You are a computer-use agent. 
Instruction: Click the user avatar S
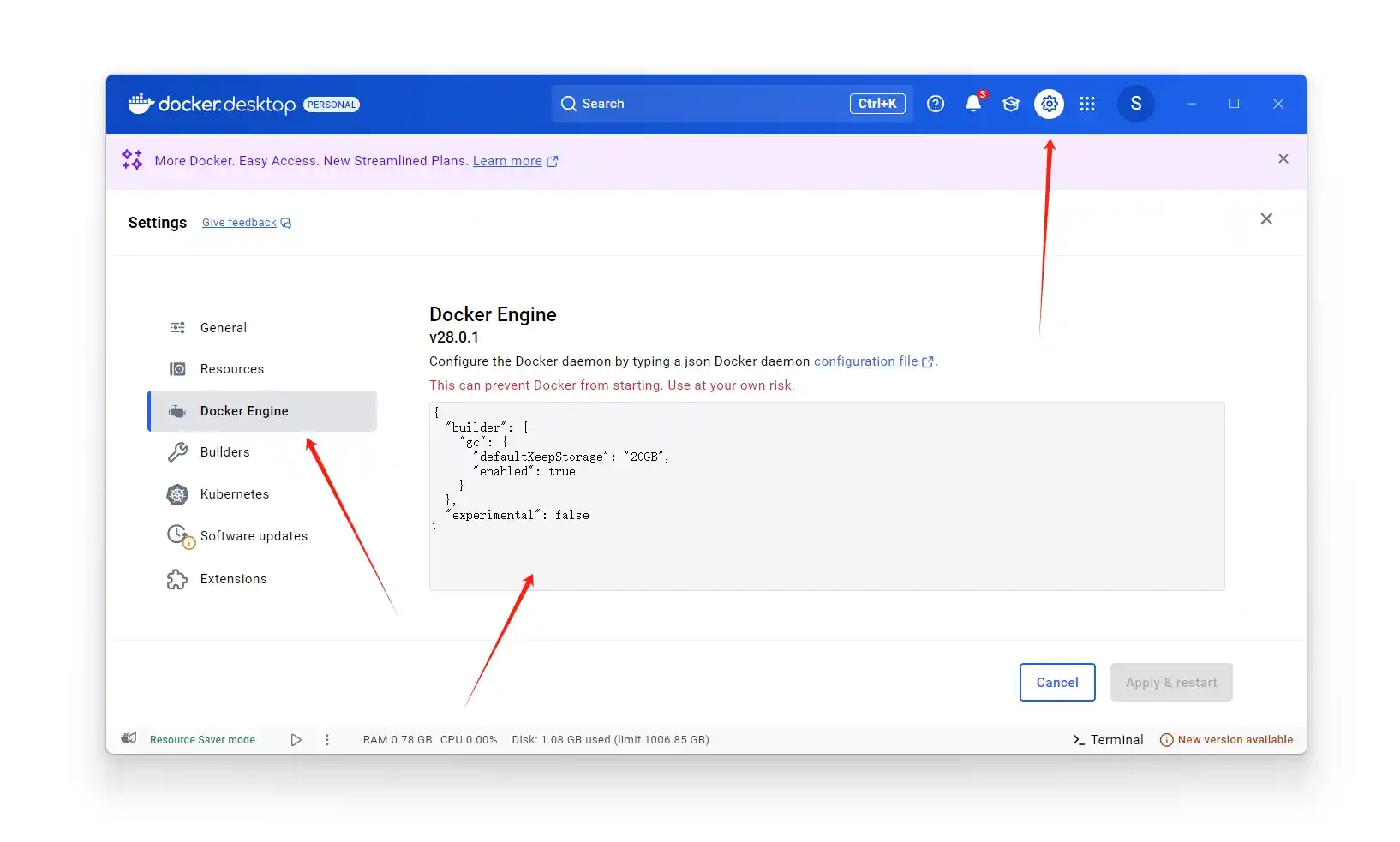click(1135, 104)
